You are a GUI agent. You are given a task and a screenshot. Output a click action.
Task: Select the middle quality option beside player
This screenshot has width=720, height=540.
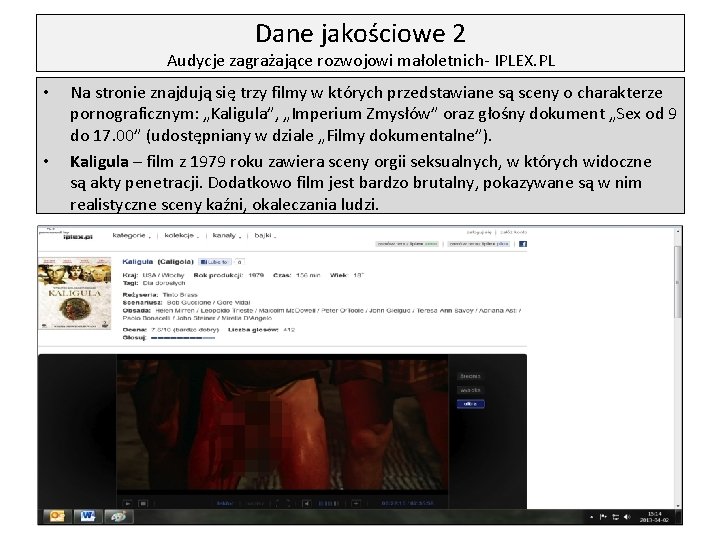click(x=470, y=390)
